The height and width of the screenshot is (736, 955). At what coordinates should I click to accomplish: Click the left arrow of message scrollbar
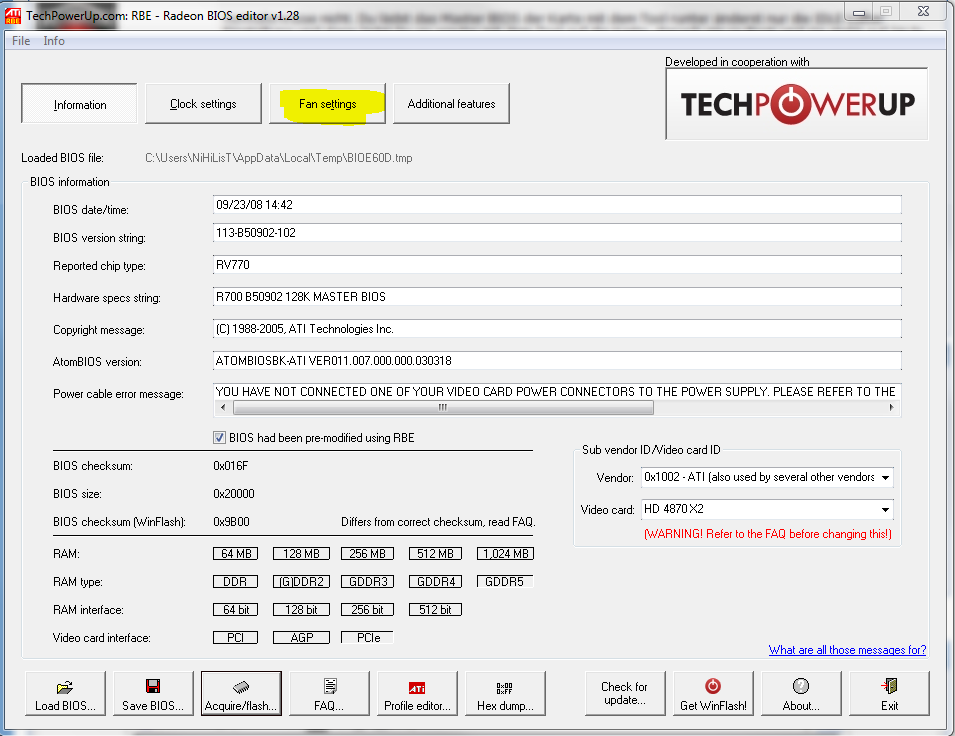[x=223, y=408]
